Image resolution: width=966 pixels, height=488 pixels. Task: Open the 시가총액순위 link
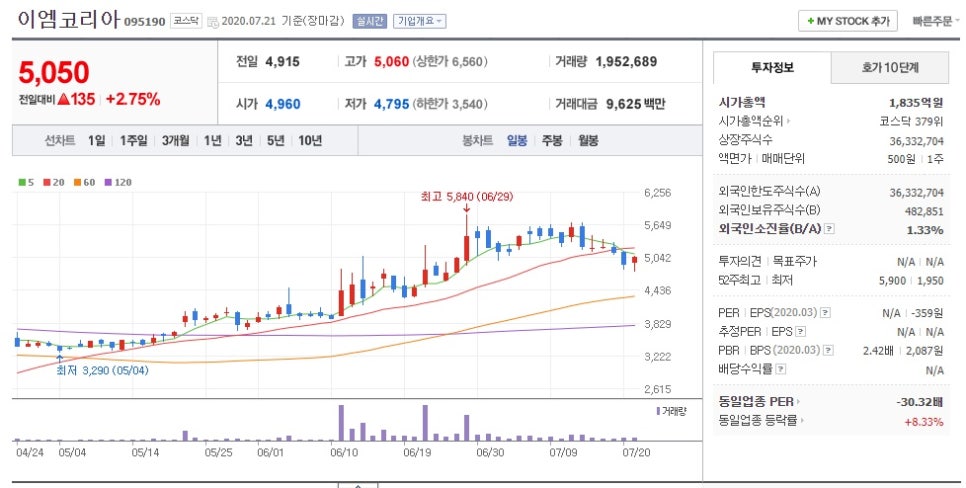coord(754,121)
